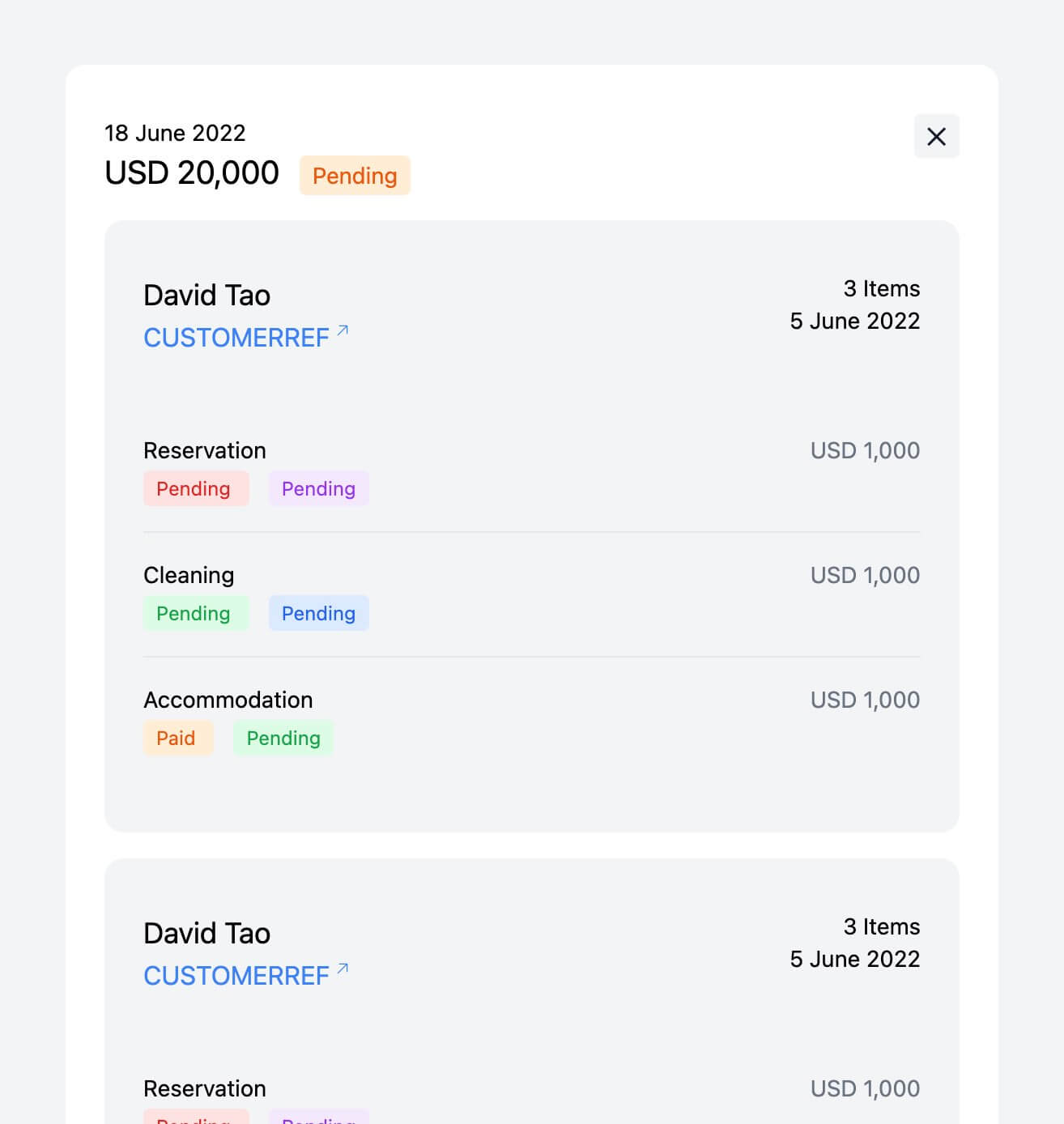Click the USD 1,000 amount for Cleaning
This screenshot has width=1064, height=1124.
865,575
